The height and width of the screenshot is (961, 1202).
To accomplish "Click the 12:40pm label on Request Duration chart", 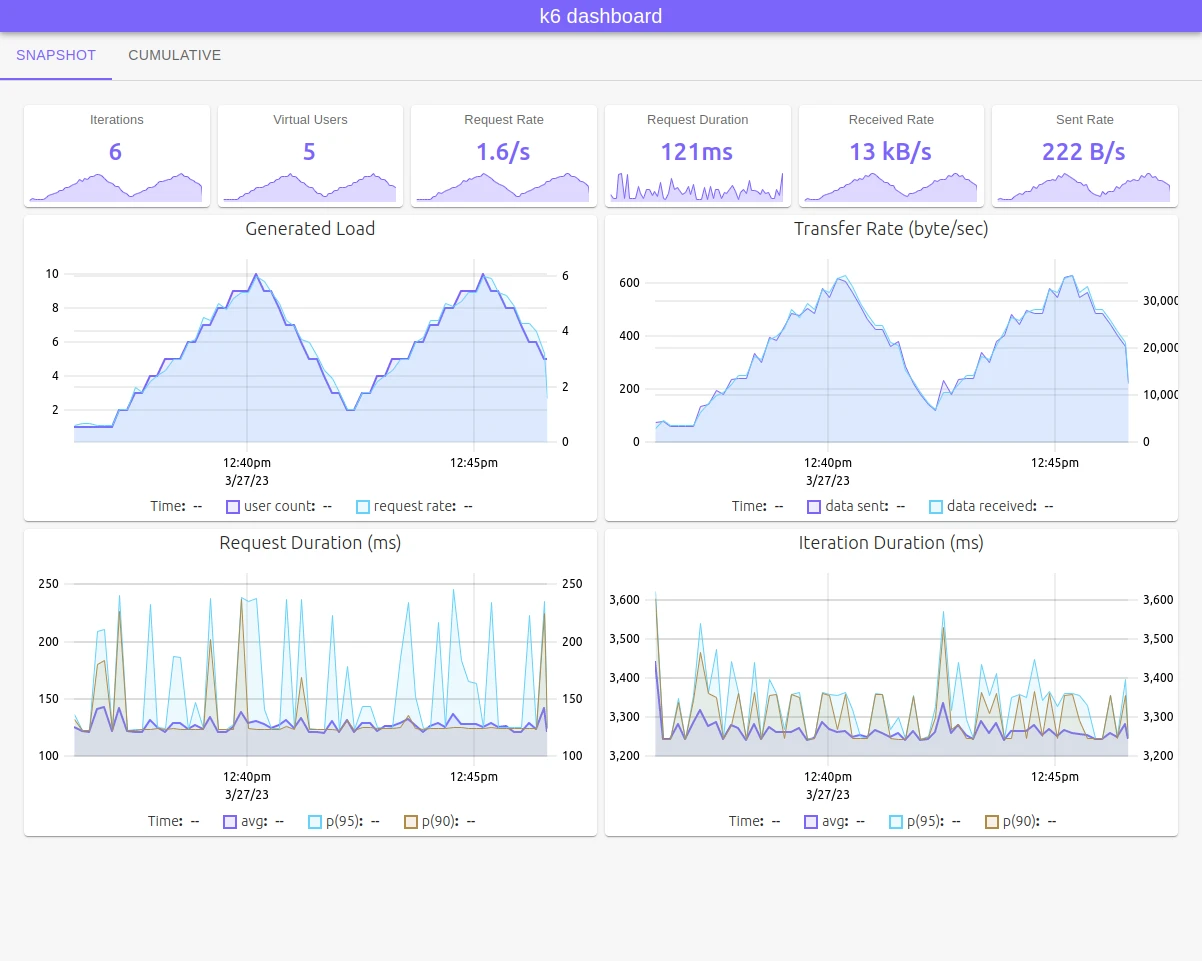I will [247, 777].
